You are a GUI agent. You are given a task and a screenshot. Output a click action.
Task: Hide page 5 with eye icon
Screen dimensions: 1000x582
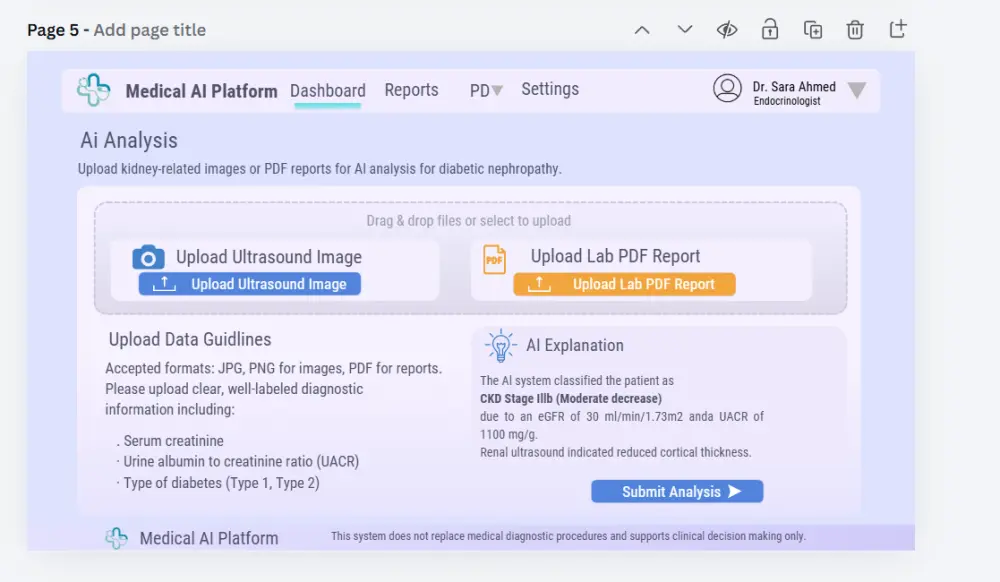click(727, 30)
